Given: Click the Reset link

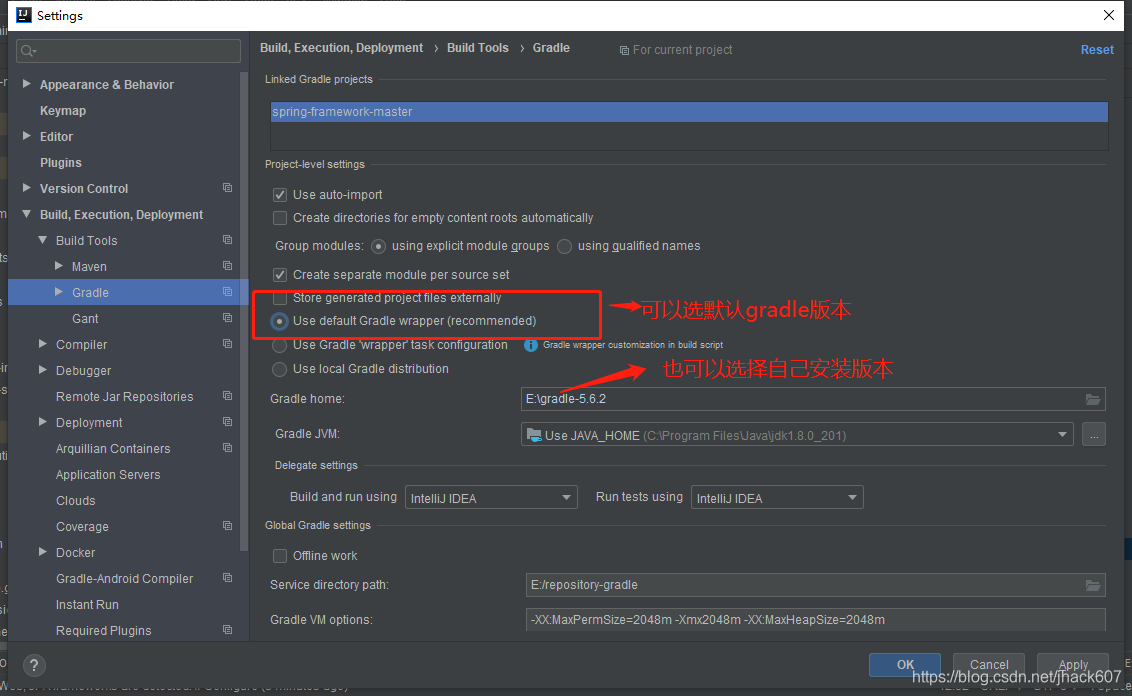Looking at the screenshot, I should [1097, 50].
